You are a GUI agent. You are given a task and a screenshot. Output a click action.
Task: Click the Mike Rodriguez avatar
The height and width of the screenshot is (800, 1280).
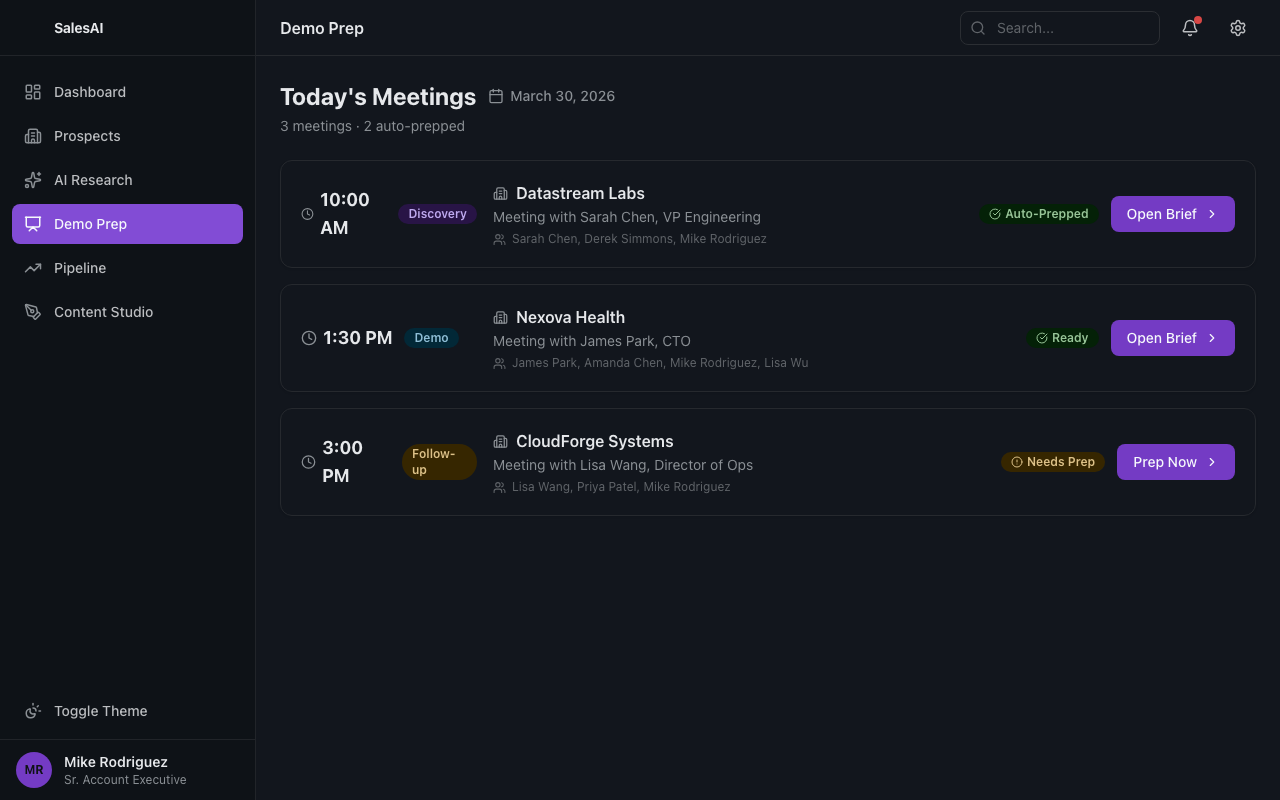(33, 770)
